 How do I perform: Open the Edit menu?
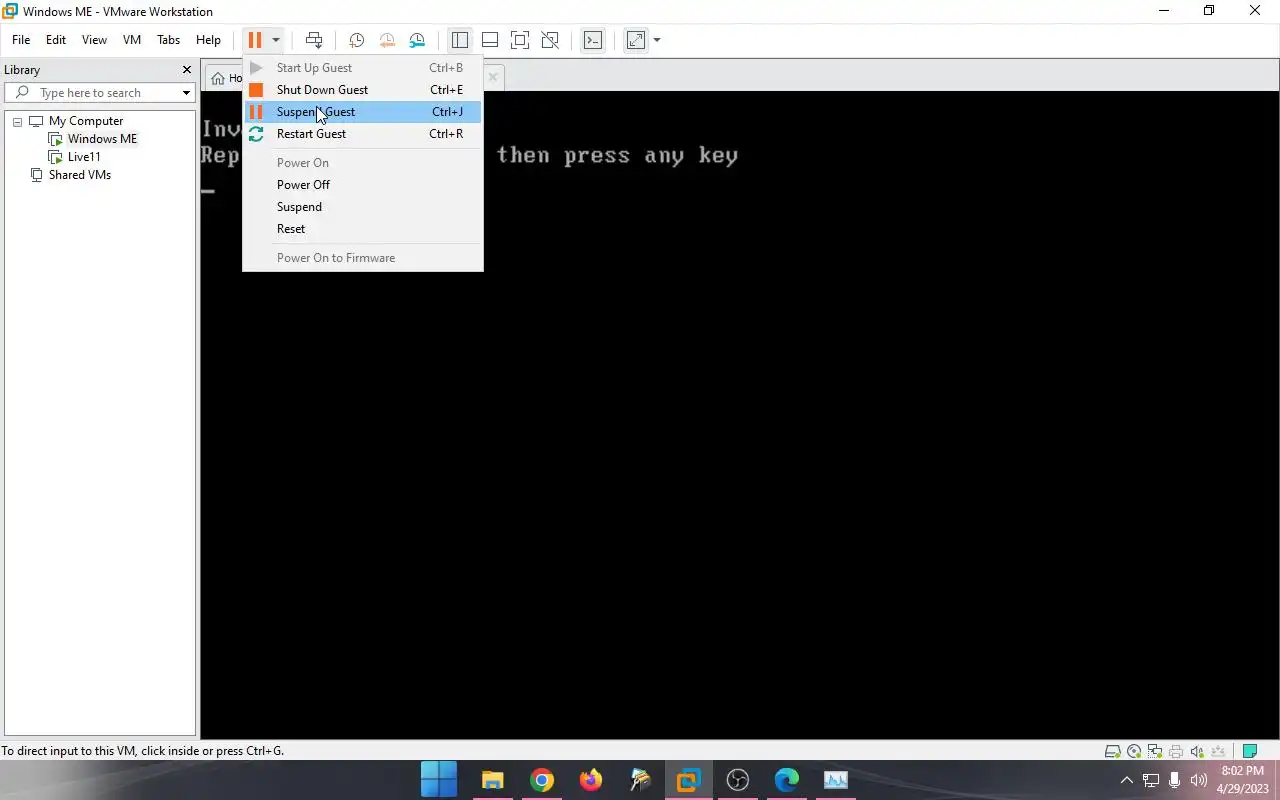pos(56,40)
